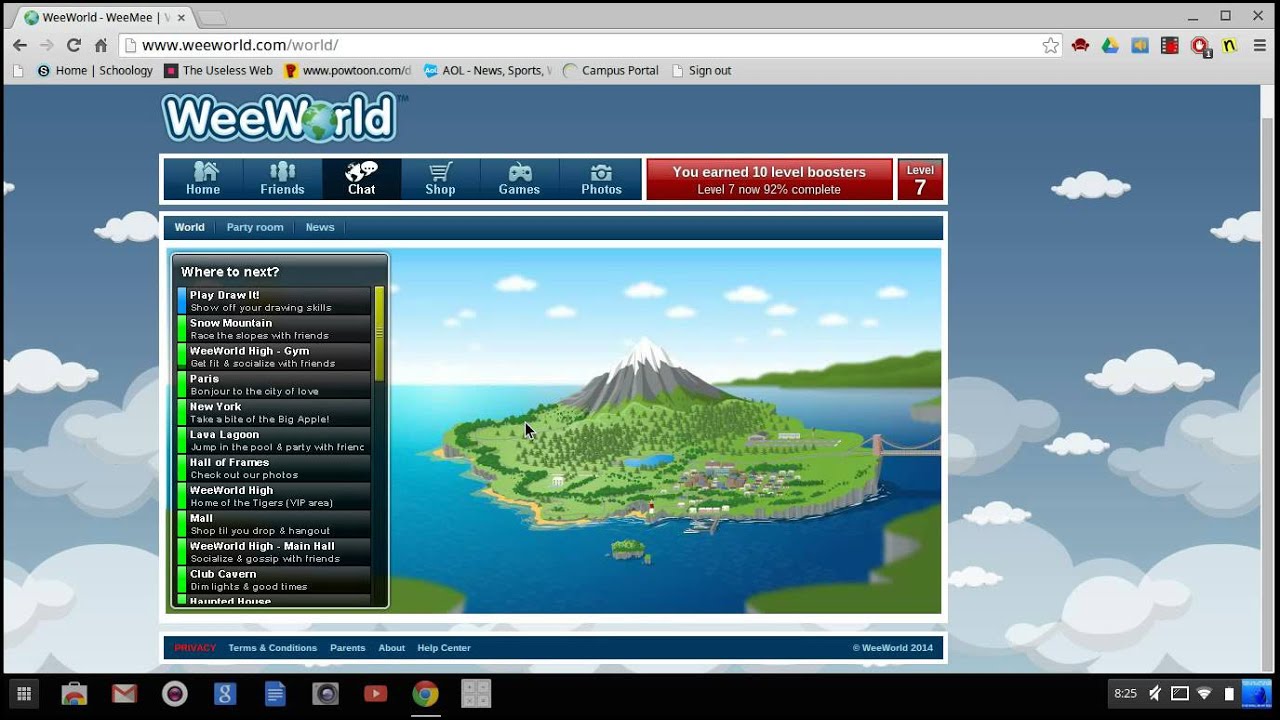Open Terms & Conditions link

[272, 648]
